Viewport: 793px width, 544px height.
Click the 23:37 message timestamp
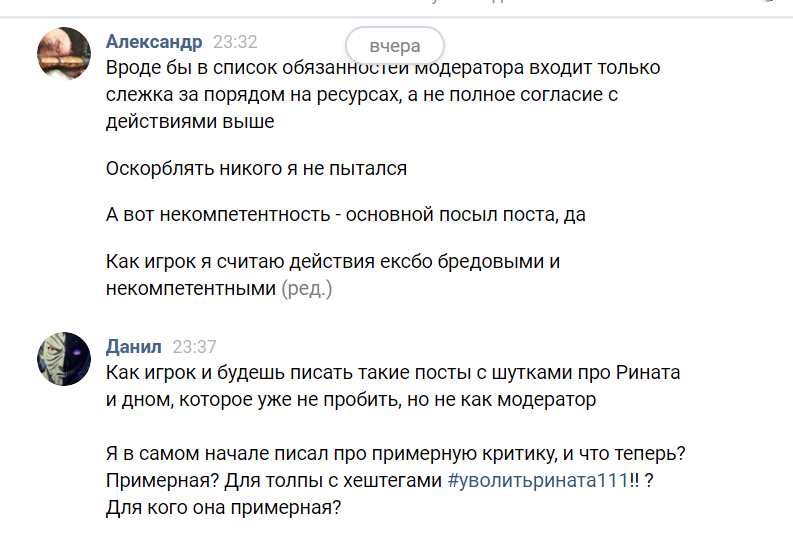tap(194, 347)
